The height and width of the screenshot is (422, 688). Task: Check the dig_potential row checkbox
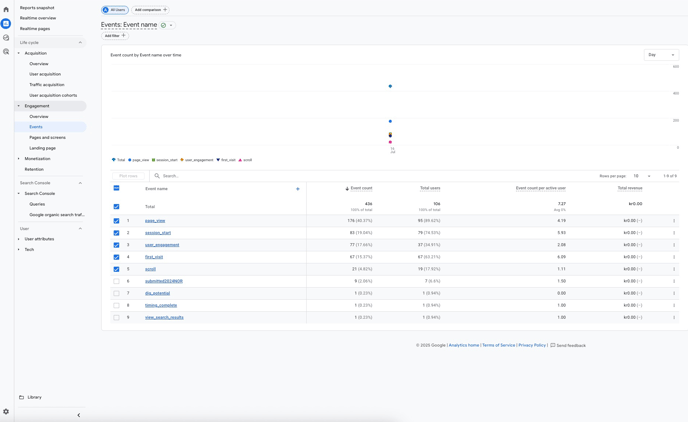click(x=116, y=293)
